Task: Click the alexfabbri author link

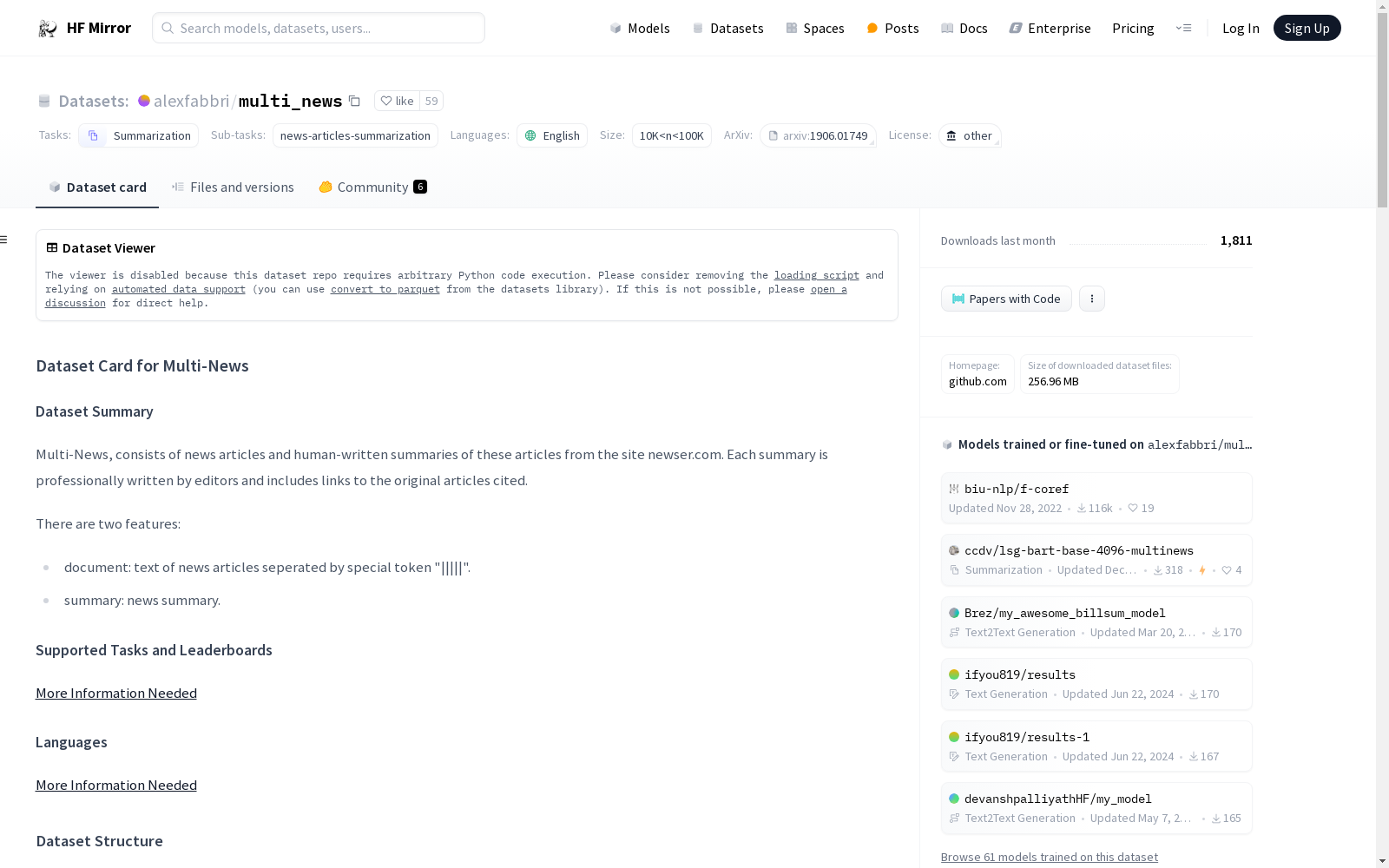Action: [191, 101]
